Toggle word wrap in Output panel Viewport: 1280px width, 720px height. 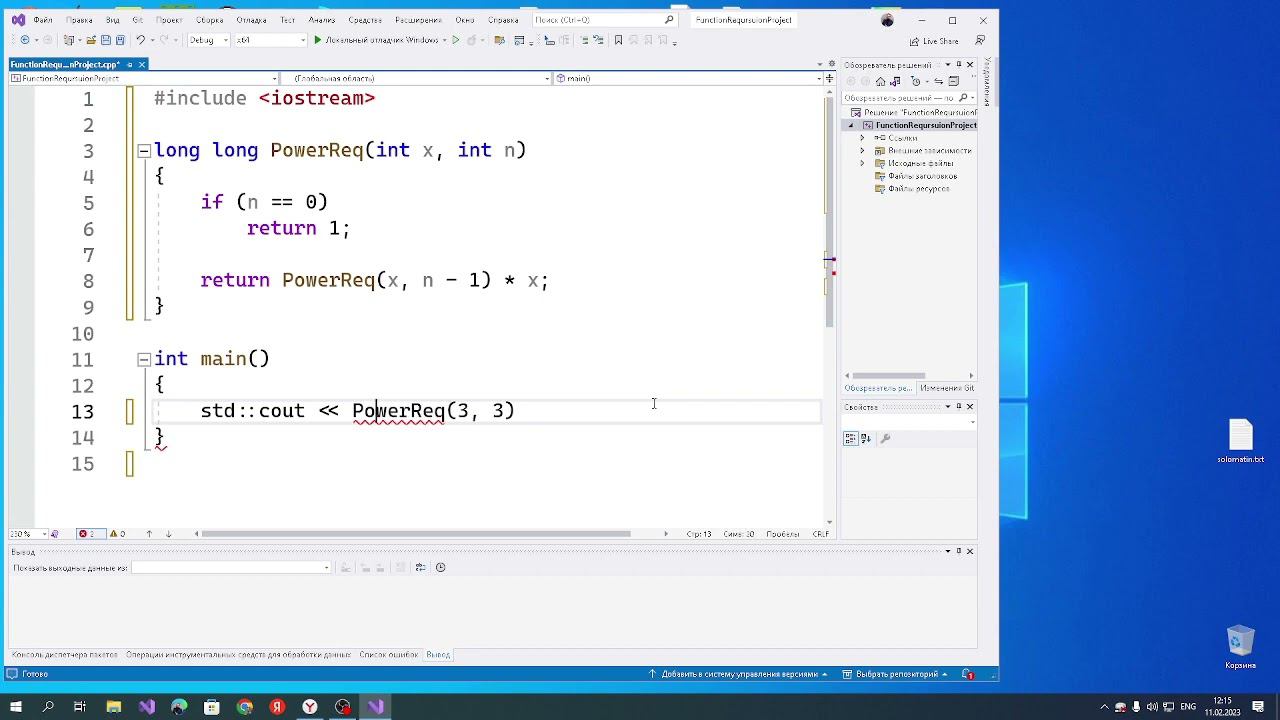coord(420,567)
